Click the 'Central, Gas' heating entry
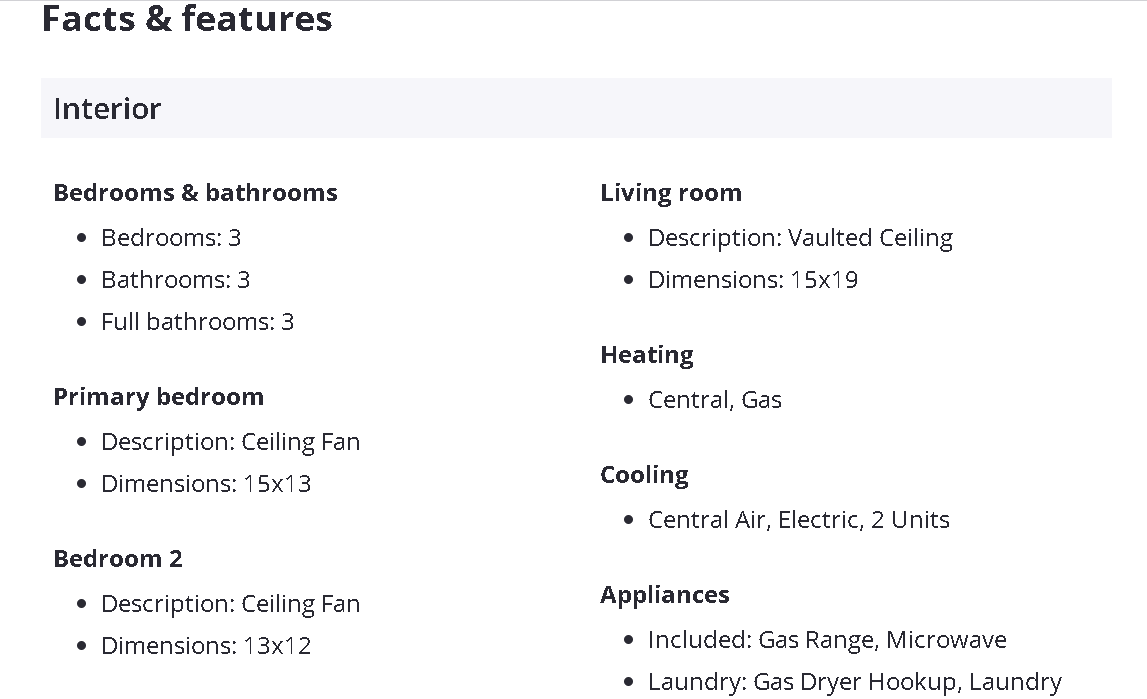Screen dimensions: 1147x699 [x=715, y=400]
